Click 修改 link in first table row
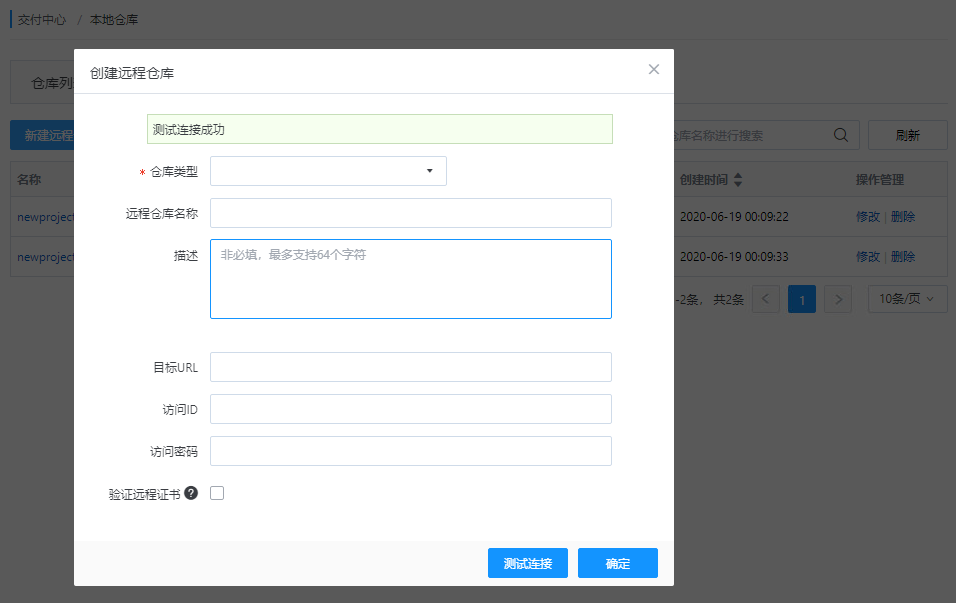 tap(867, 216)
